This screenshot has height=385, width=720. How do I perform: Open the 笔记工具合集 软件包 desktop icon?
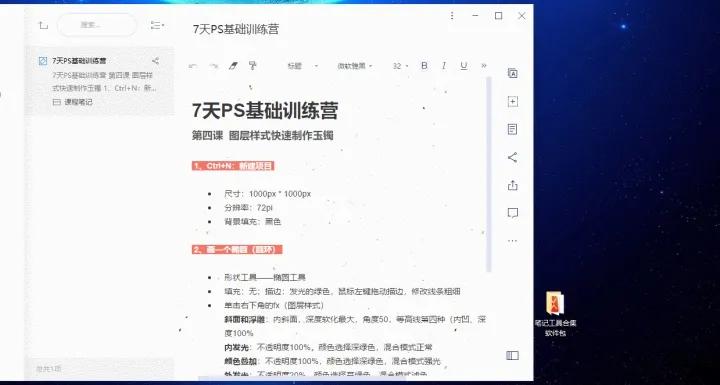tap(555, 314)
